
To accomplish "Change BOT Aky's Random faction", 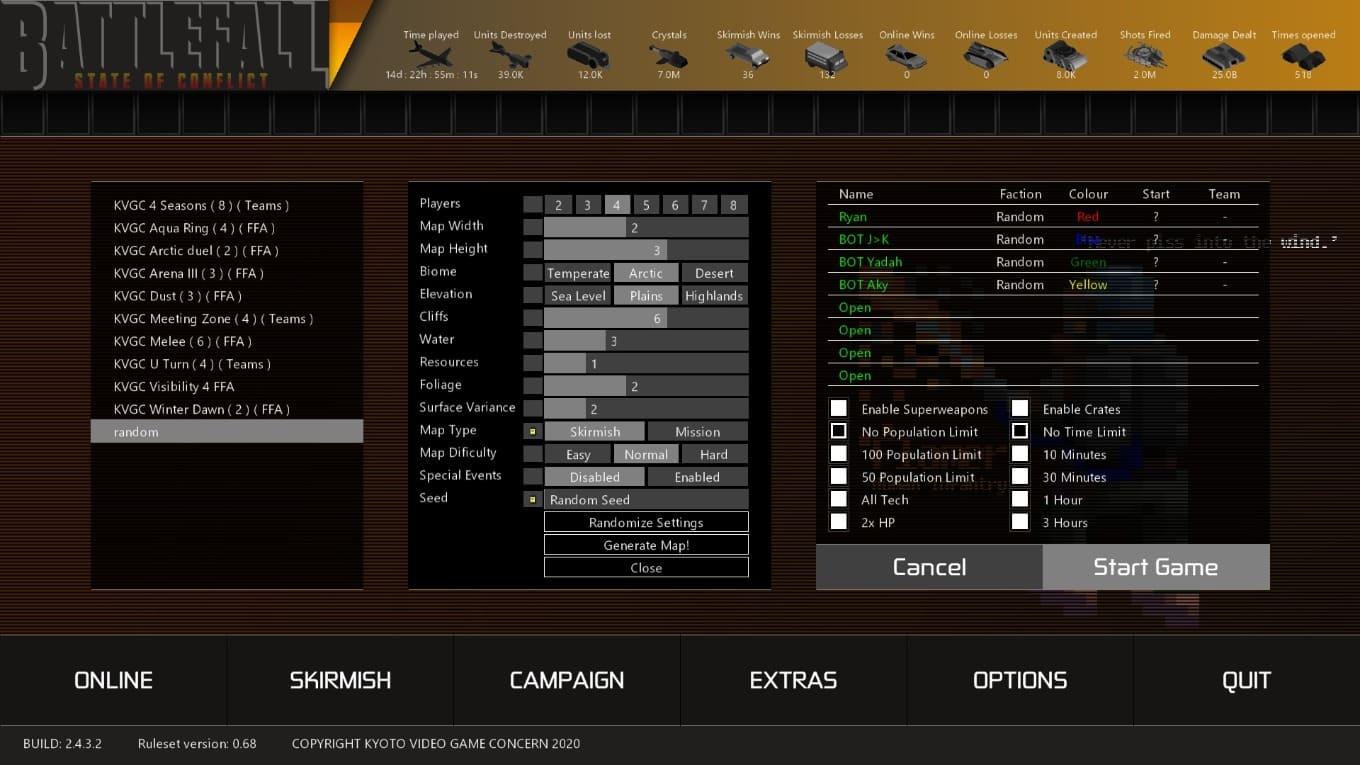I will (x=1020, y=284).
